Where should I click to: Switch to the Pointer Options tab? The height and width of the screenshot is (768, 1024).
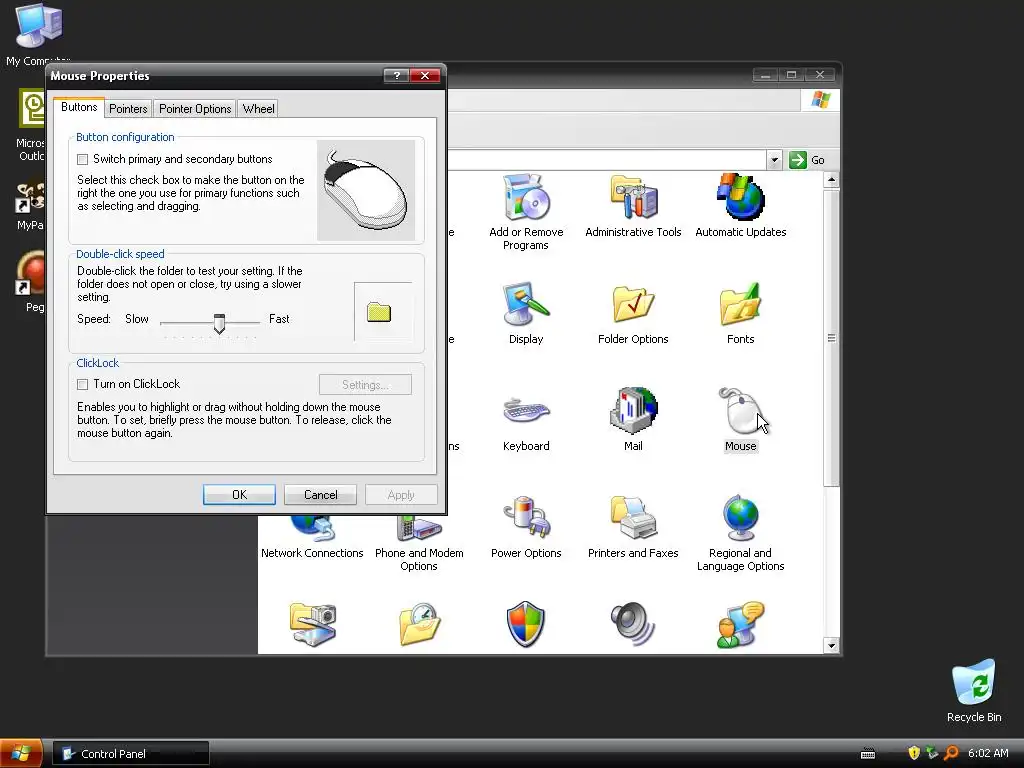point(195,108)
